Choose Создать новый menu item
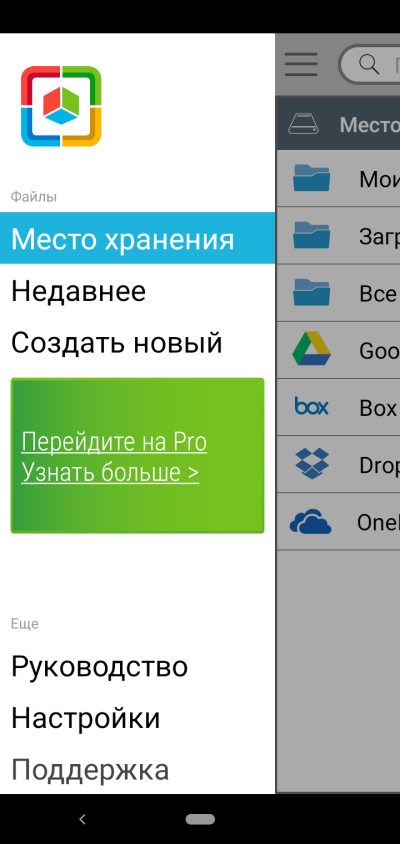Screen dimensions: 400x844 (x=117, y=343)
